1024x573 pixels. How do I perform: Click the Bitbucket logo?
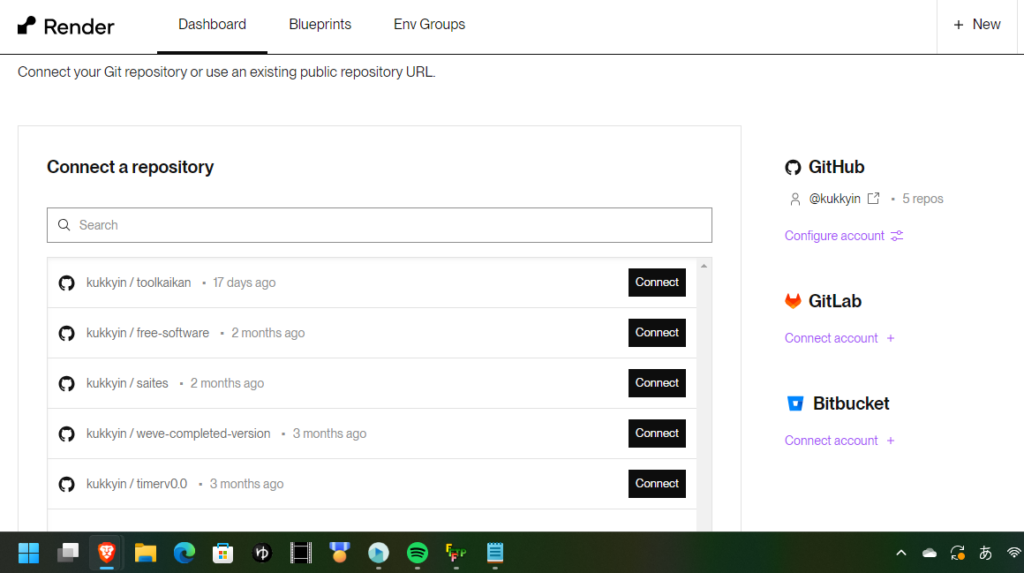[x=795, y=403]
